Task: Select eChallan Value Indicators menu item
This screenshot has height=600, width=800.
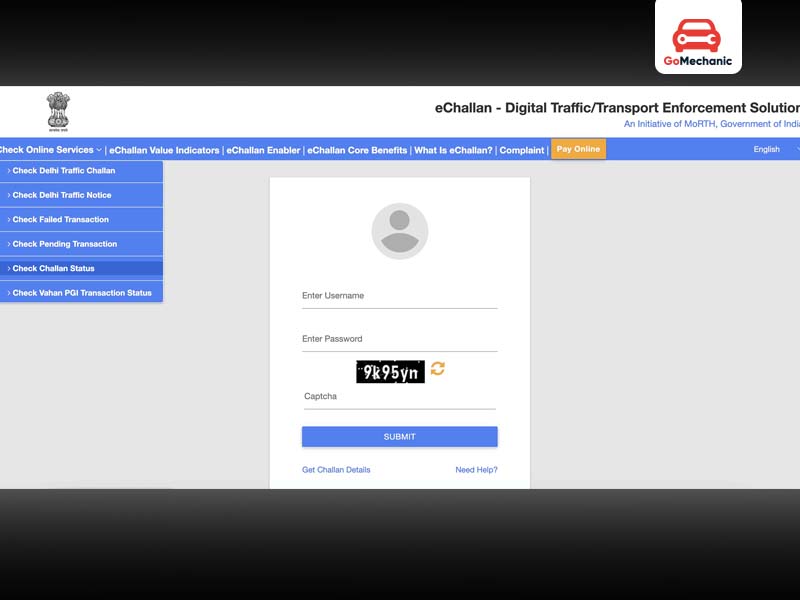Action: (x=163, y=149)
